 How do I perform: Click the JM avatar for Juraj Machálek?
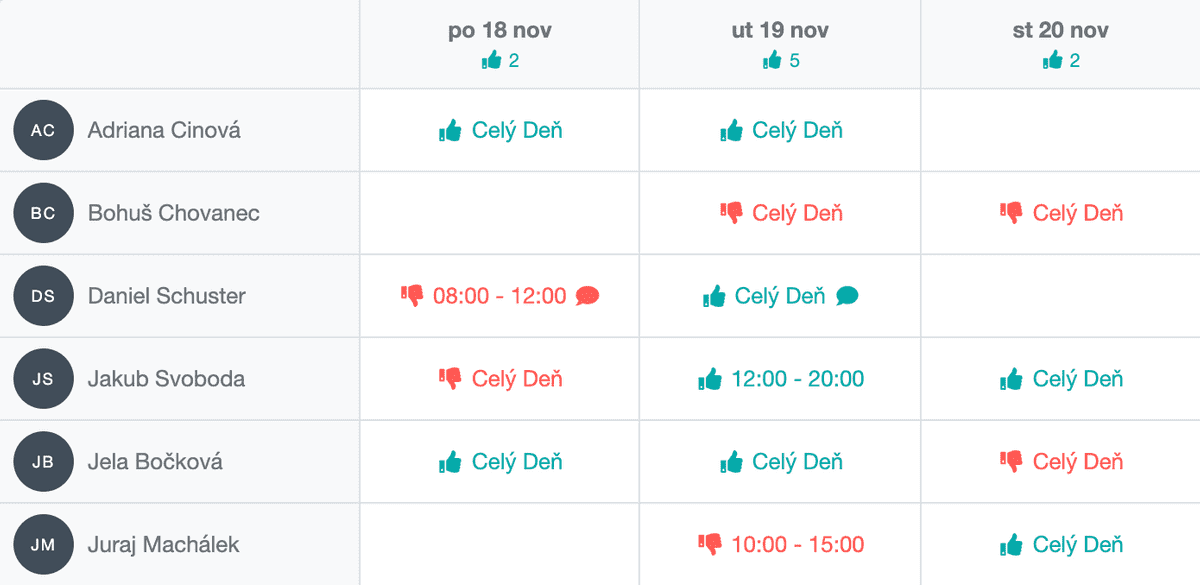coord(43,544)
